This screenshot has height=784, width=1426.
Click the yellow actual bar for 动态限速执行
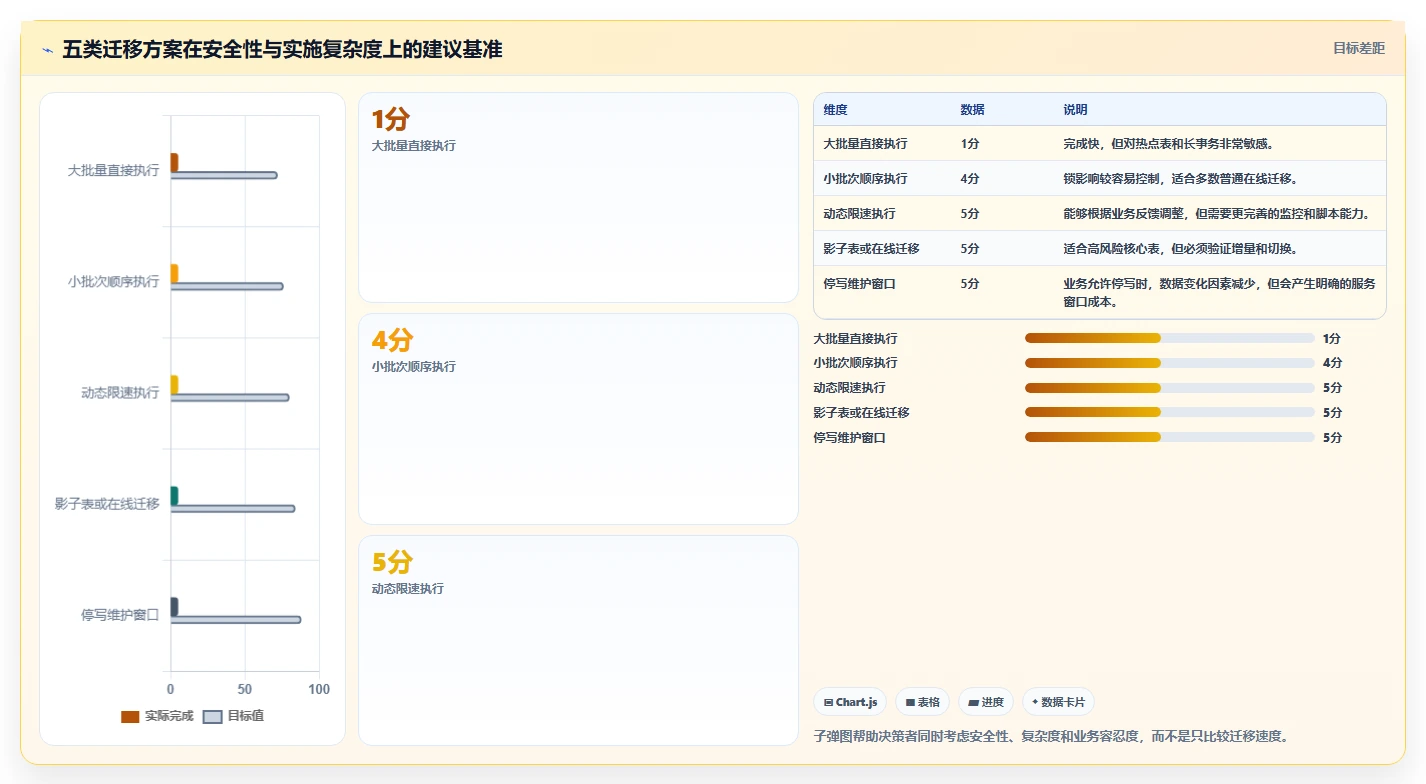(174, 384)
